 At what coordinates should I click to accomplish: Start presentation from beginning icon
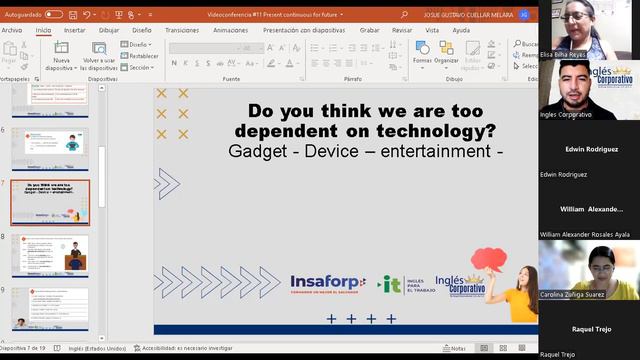[x=119, y=15]
